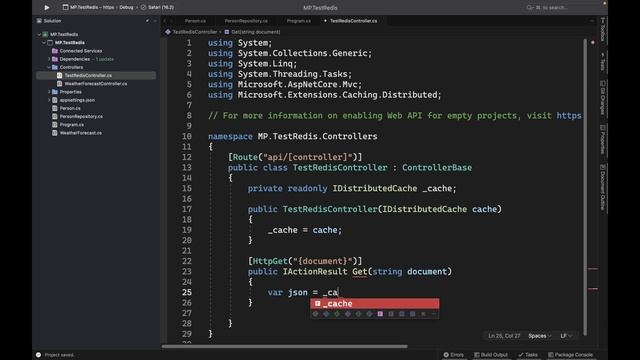
Task: Run the project with the Play button
Action: click(47, 7)
